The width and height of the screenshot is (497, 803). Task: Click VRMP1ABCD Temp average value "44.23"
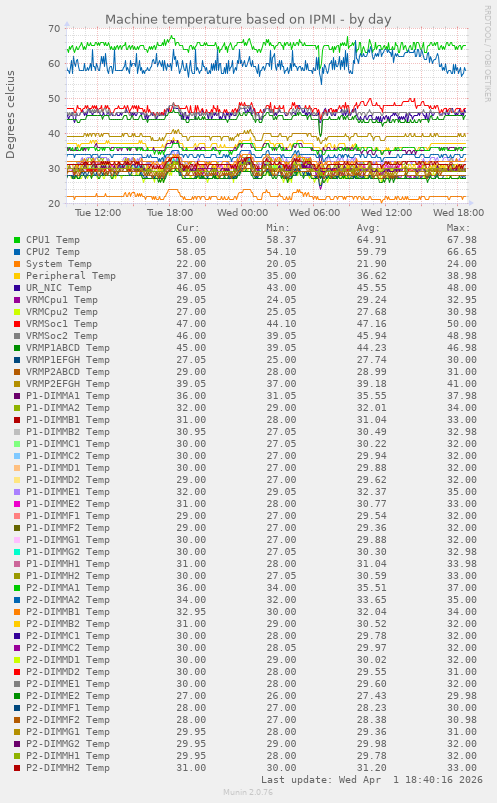click(371, 348)
